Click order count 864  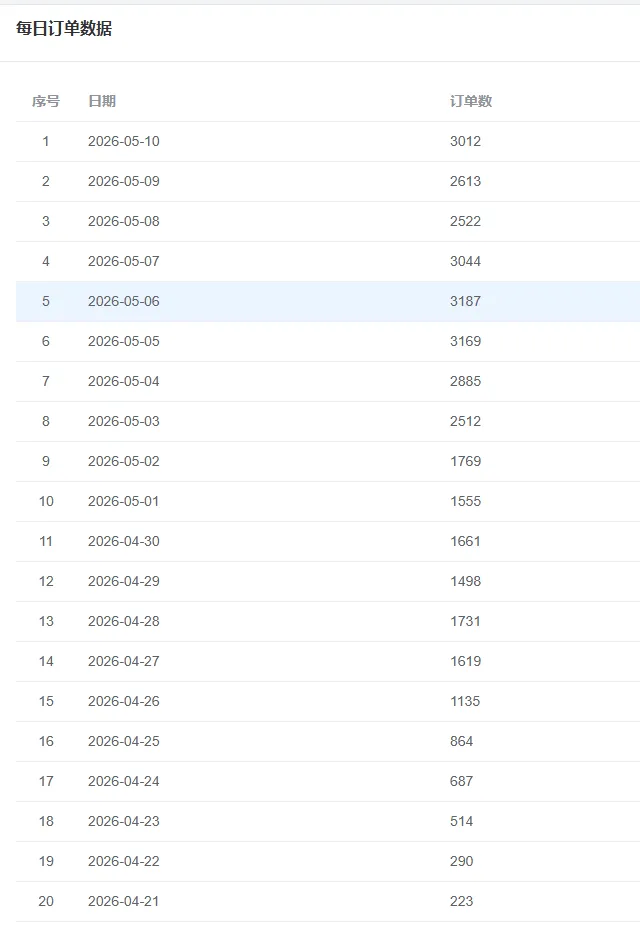tap(461, 741)
